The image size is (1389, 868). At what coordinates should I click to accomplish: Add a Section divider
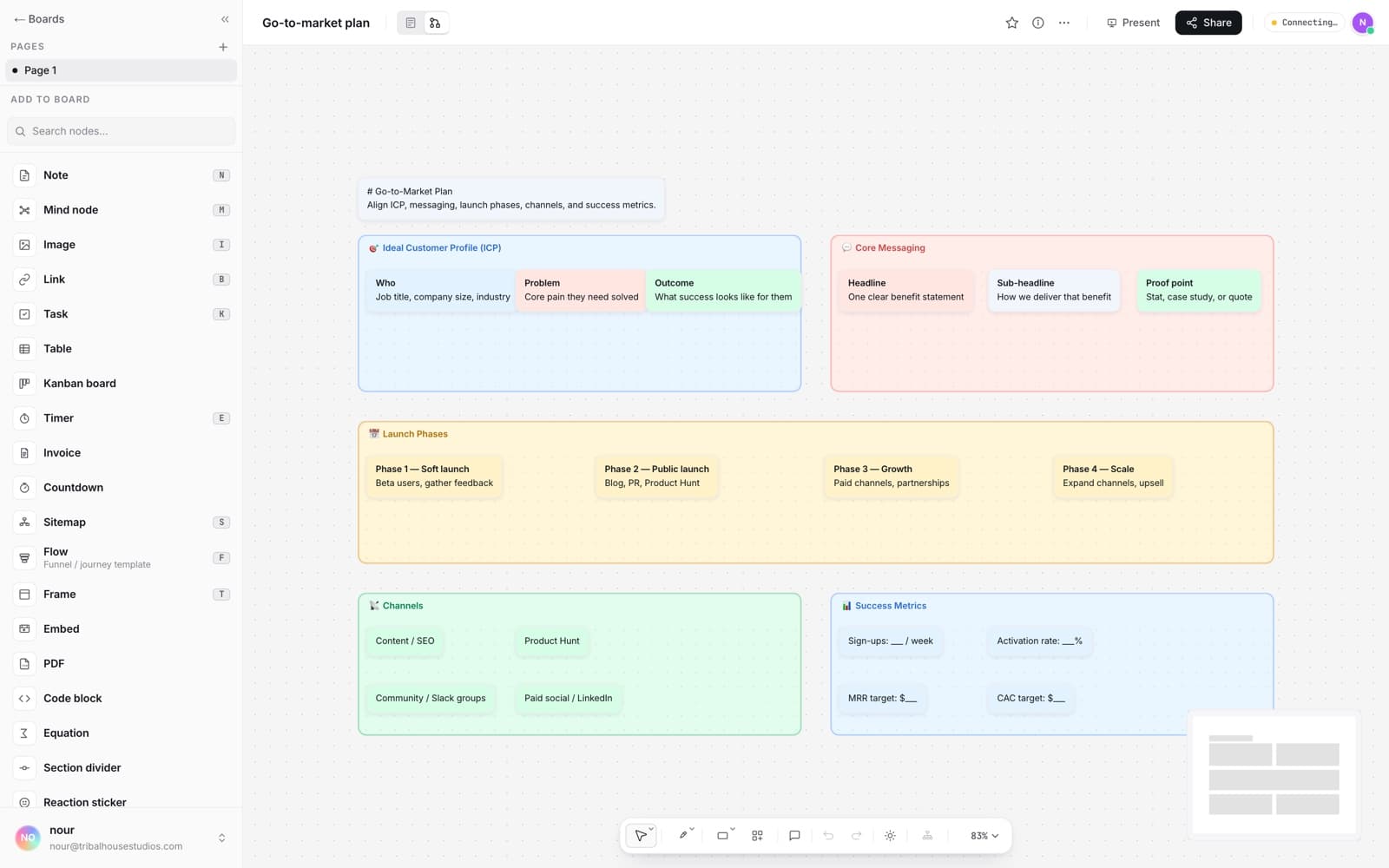coord(121,768)
